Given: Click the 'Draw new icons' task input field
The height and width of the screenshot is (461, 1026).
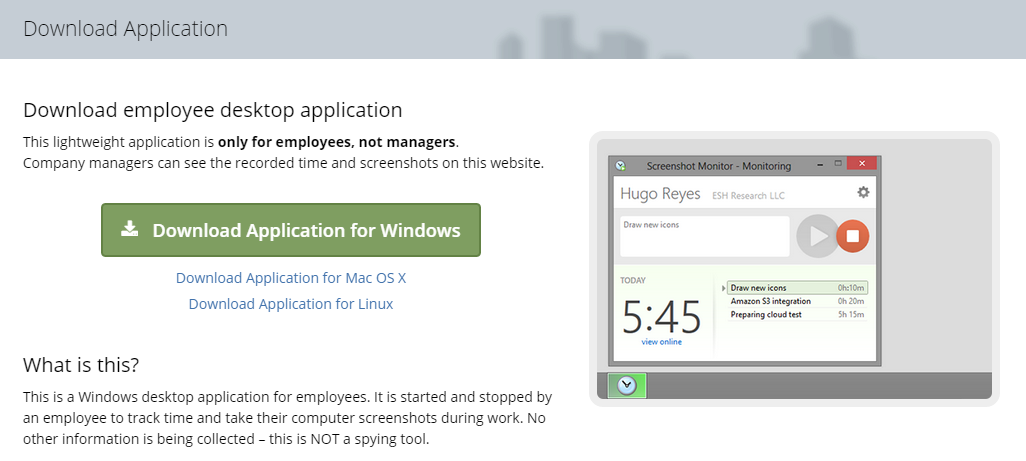Looking at the screenshot, I should click(705, 237).
